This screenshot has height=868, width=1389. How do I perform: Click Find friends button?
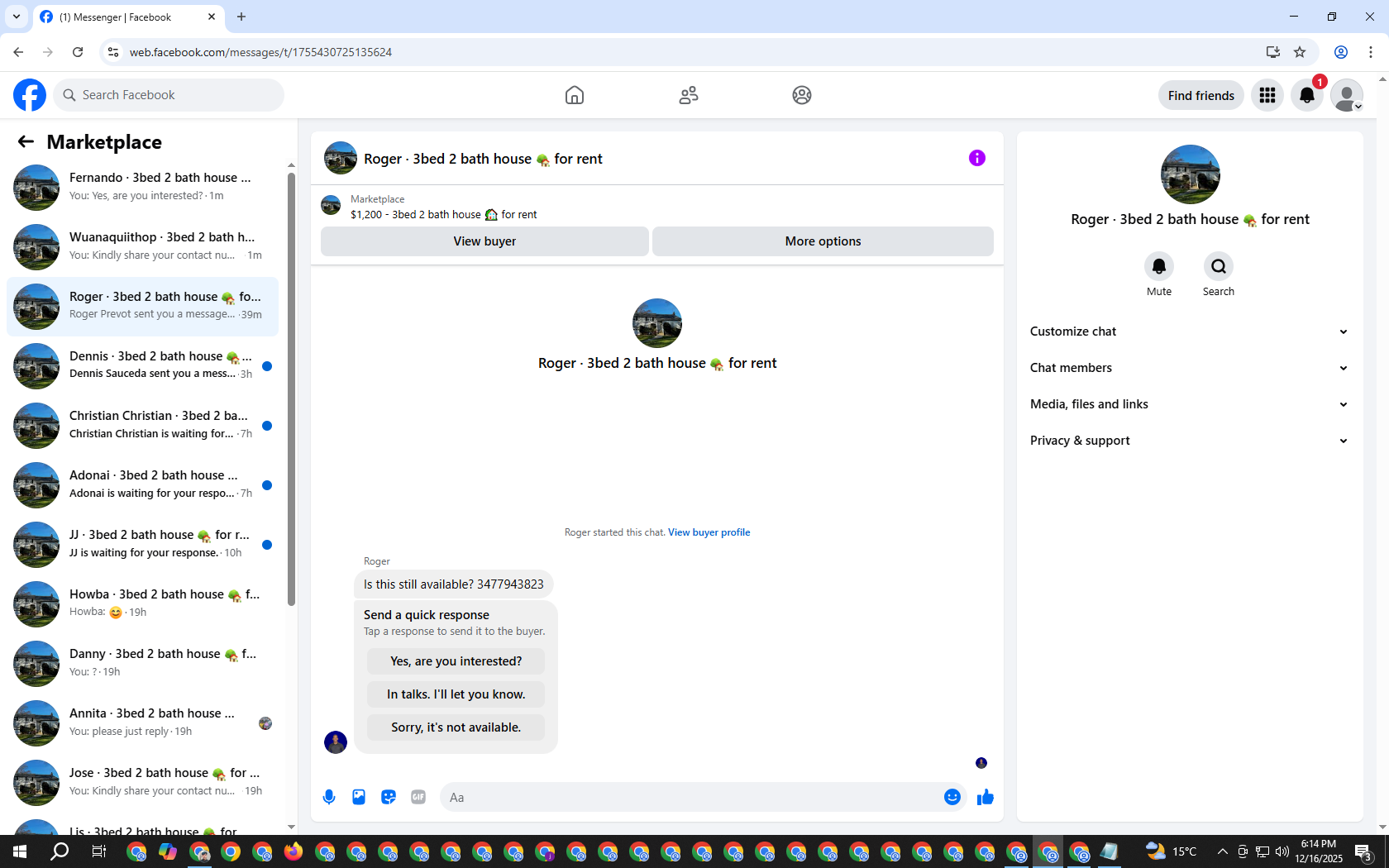click(x=1200, y=95)
